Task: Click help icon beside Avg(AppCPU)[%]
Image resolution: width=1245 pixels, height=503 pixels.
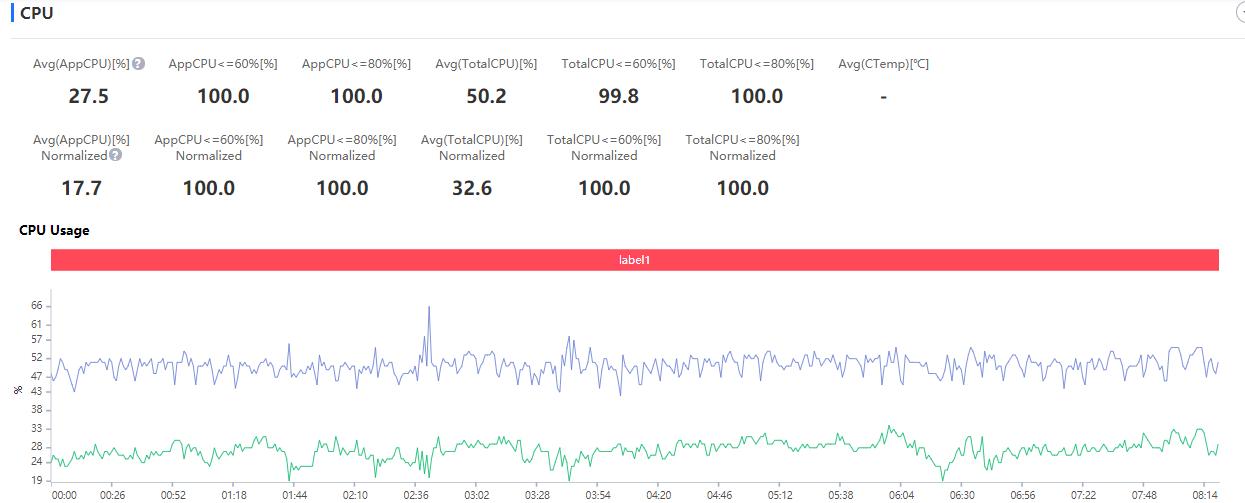Action: coord(139,64)
